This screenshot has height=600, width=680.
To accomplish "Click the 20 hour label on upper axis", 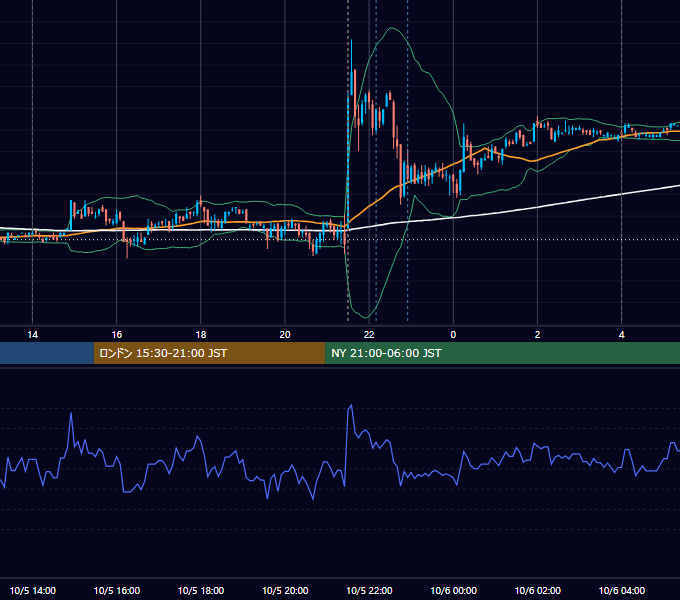I will coord(285,335).
